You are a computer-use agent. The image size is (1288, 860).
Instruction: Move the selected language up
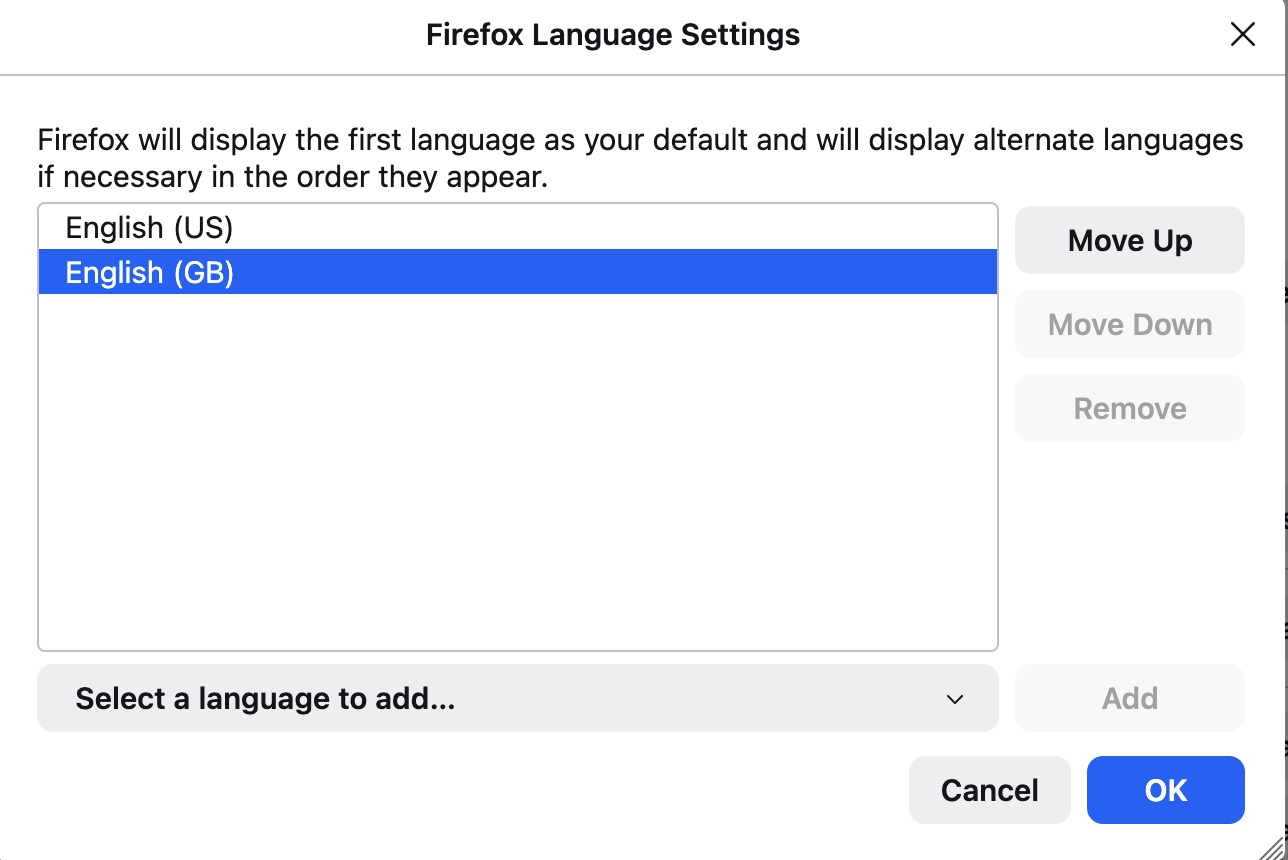click(x=1129, y=241)
